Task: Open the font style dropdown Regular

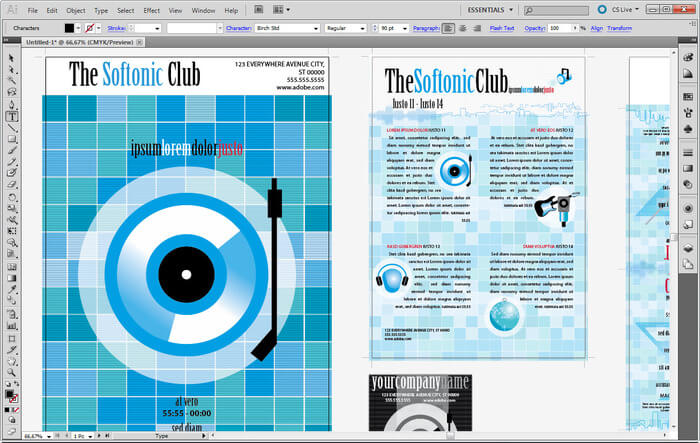Action: (362, 28)
